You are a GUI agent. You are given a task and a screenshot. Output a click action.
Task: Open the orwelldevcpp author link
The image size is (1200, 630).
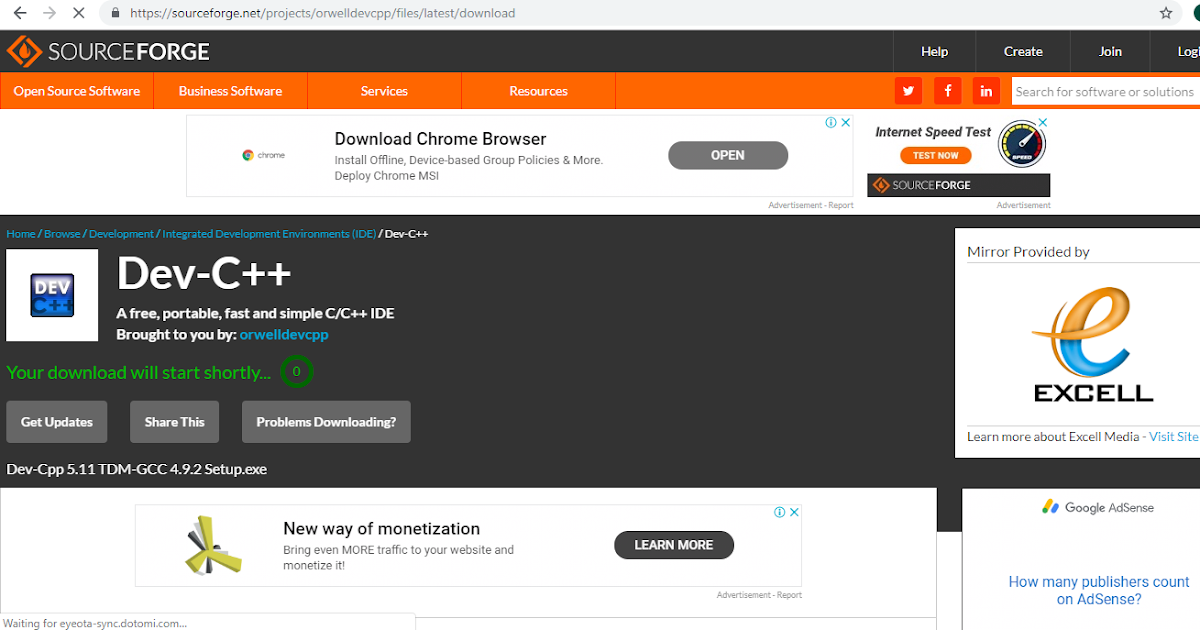click(x=284, y=335)
